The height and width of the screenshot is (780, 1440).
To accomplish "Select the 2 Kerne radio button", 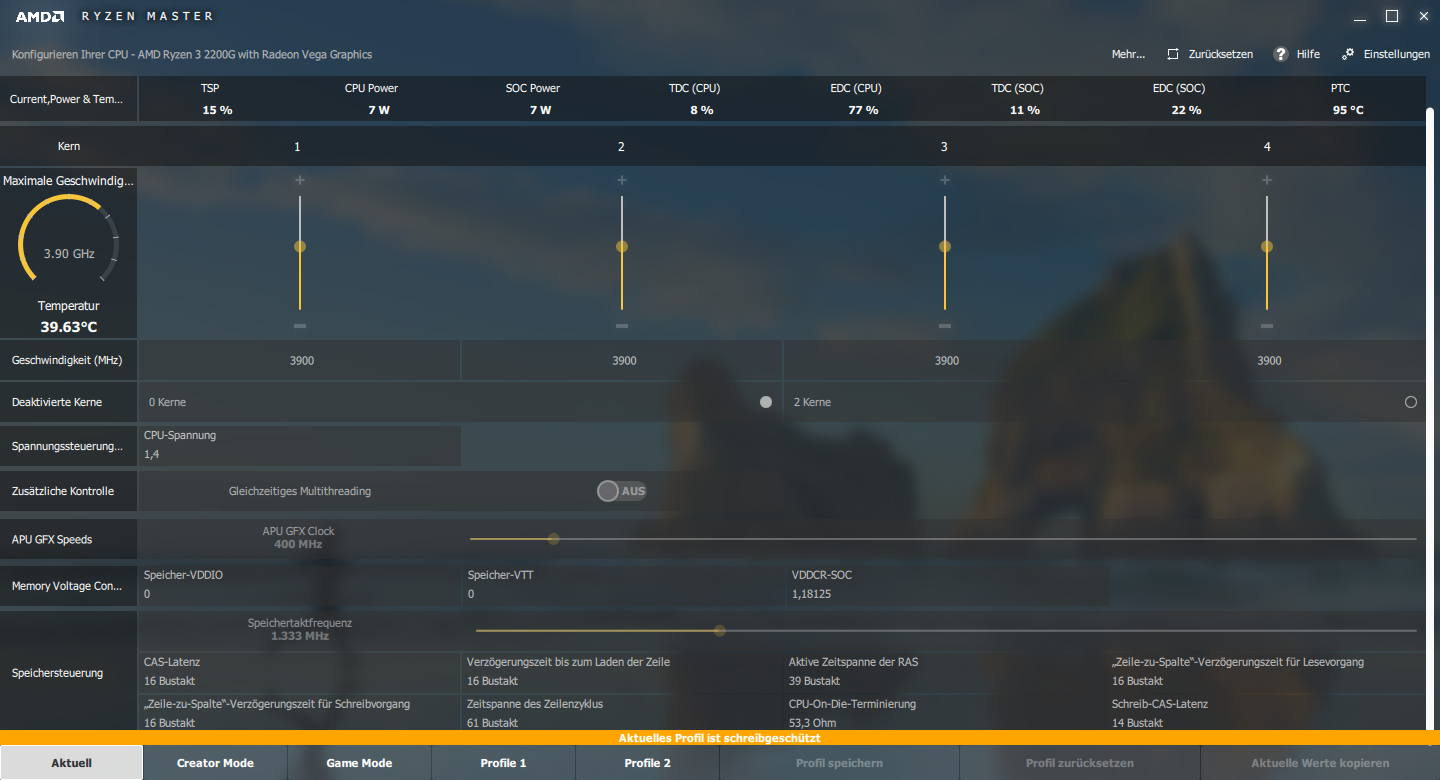I will click(x=1411, y=402).
